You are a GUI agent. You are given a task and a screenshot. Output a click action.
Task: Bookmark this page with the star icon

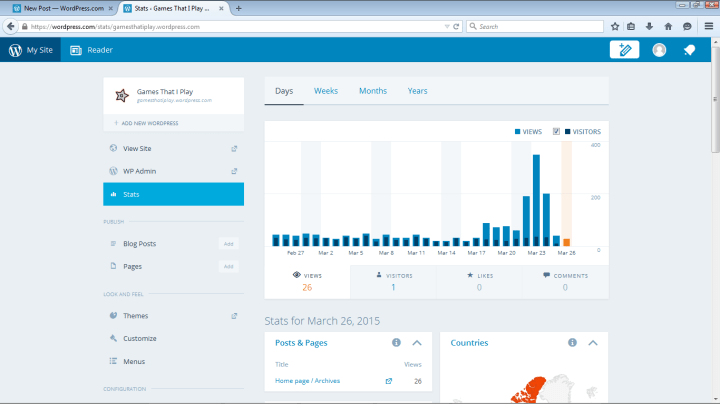pos(615,27)
